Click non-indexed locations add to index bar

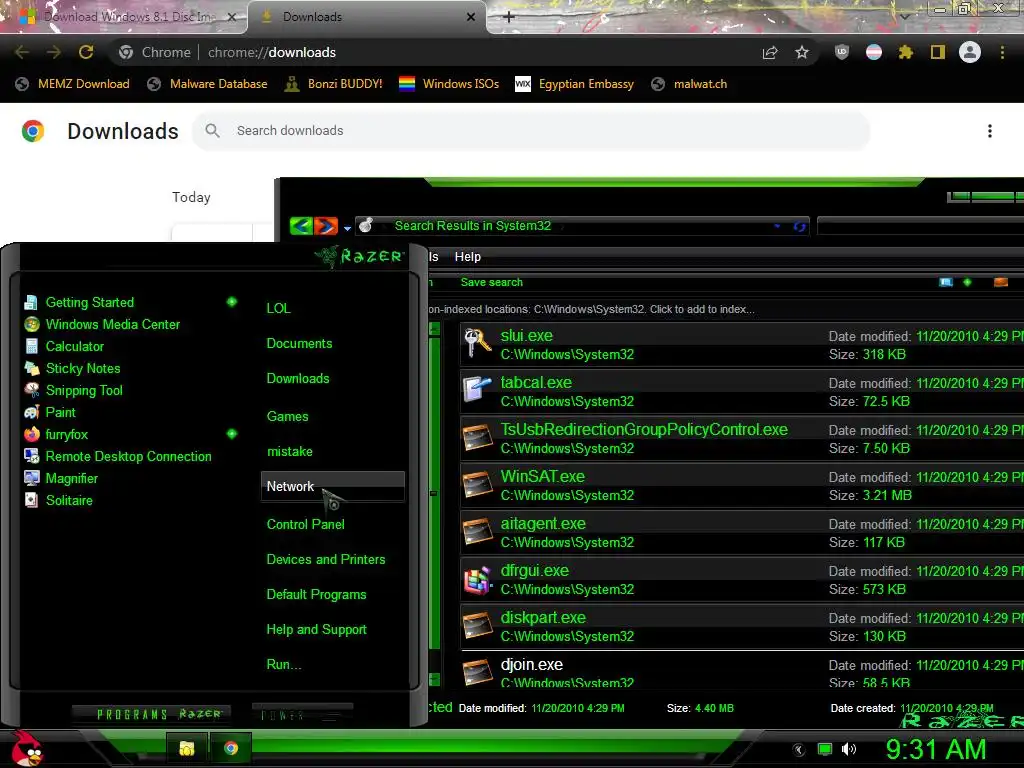(725, 309)
